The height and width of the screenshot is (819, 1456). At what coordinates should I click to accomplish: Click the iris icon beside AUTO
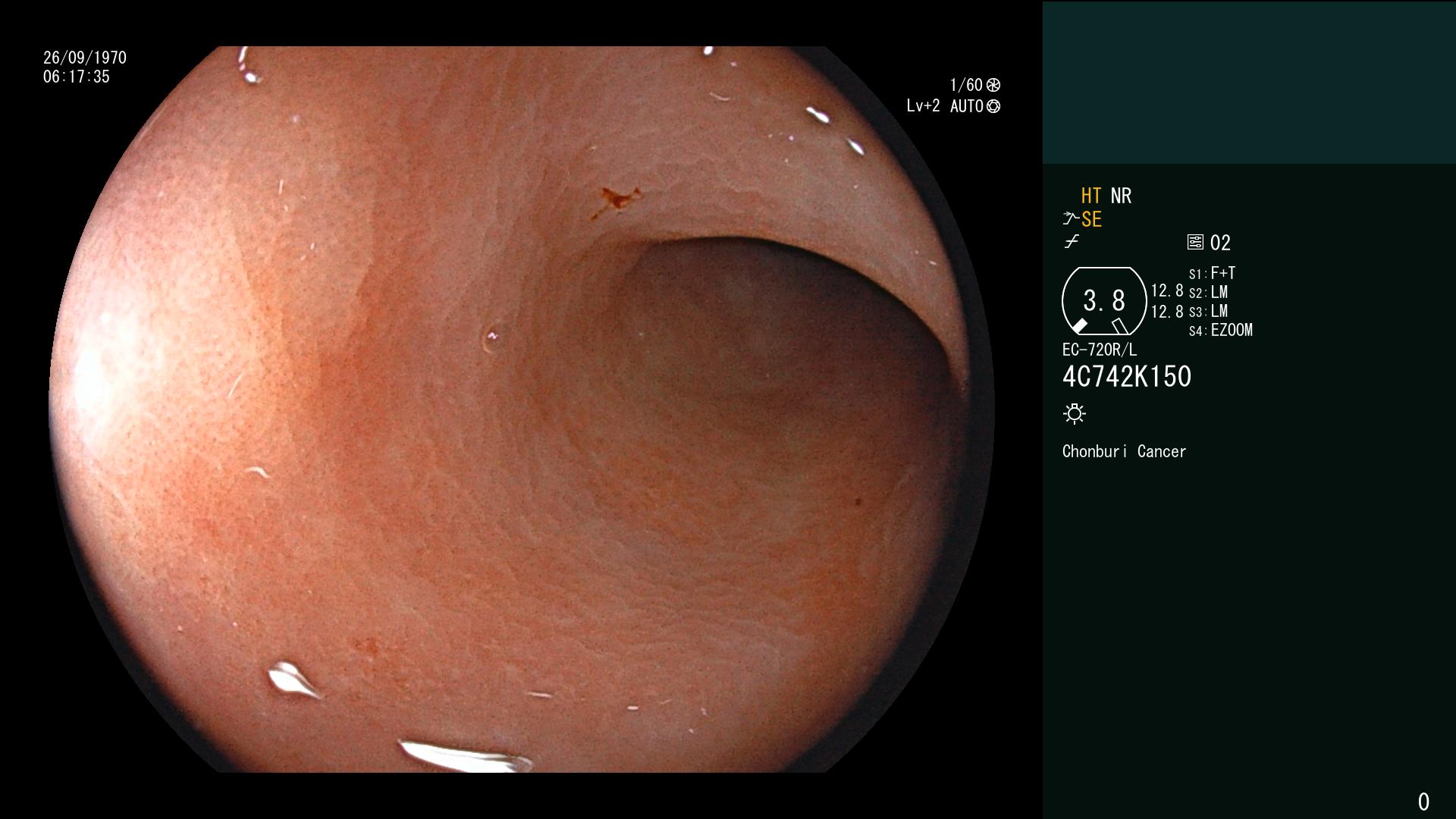click(x=993, y=106)
